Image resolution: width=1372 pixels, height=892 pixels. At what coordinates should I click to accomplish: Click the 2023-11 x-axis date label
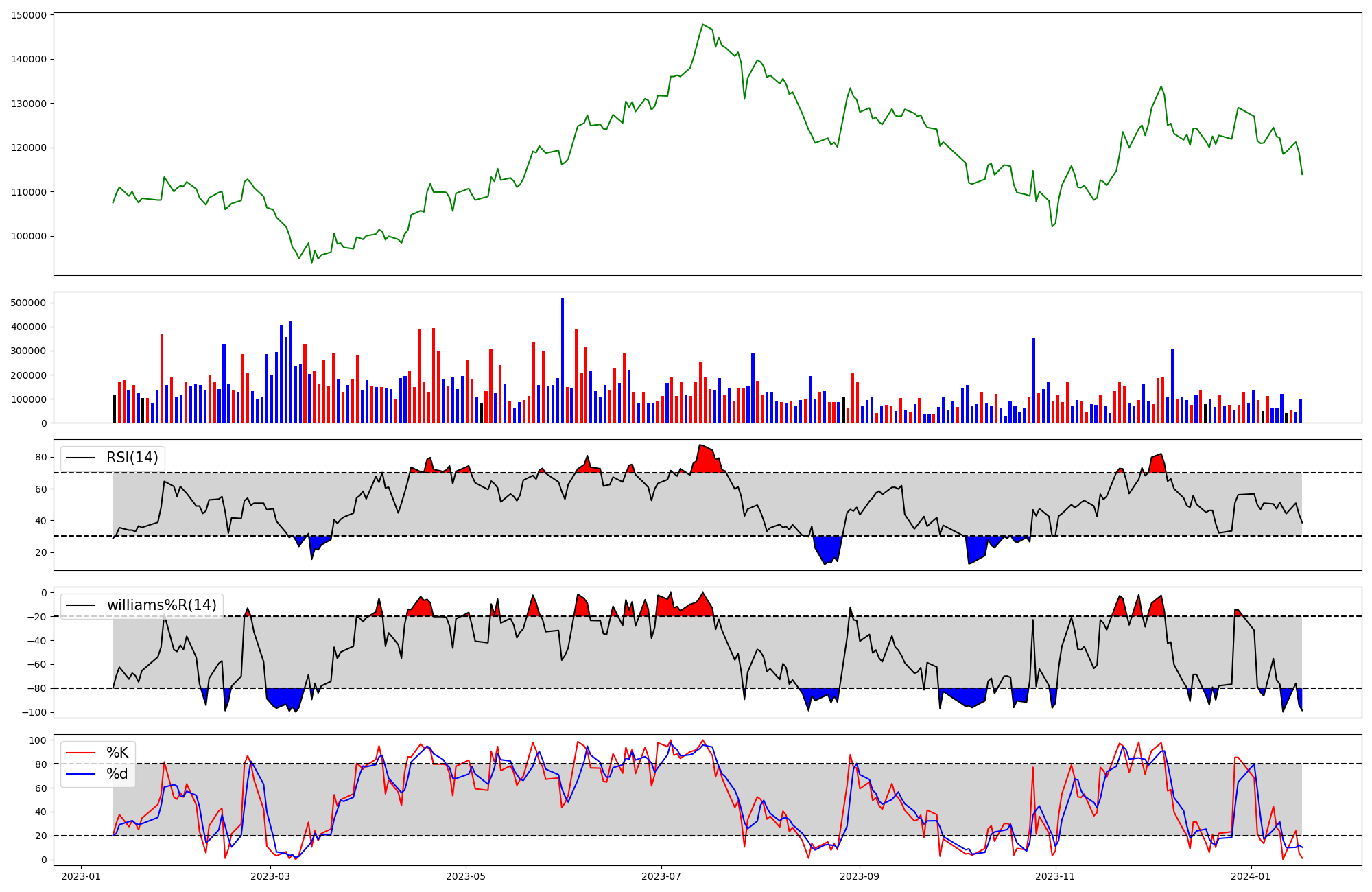click(1055, 876)
